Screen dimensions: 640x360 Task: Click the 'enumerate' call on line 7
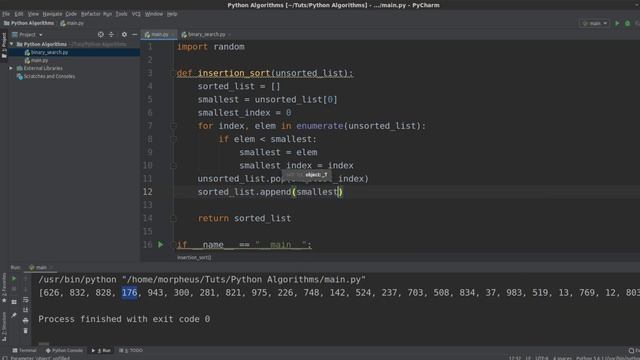click(x=320, y=126)
